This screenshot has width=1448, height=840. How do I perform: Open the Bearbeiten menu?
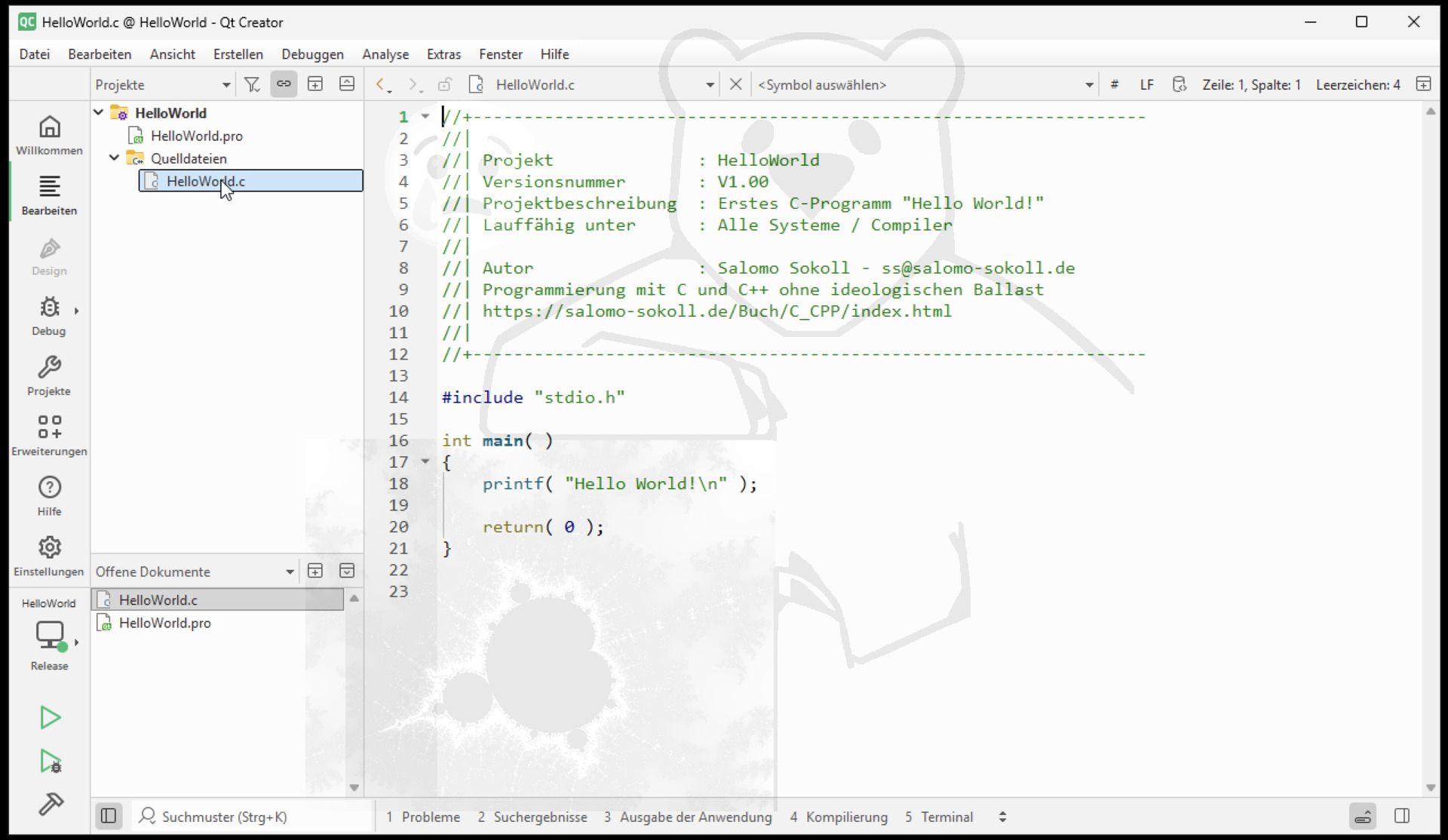[100, 54]
